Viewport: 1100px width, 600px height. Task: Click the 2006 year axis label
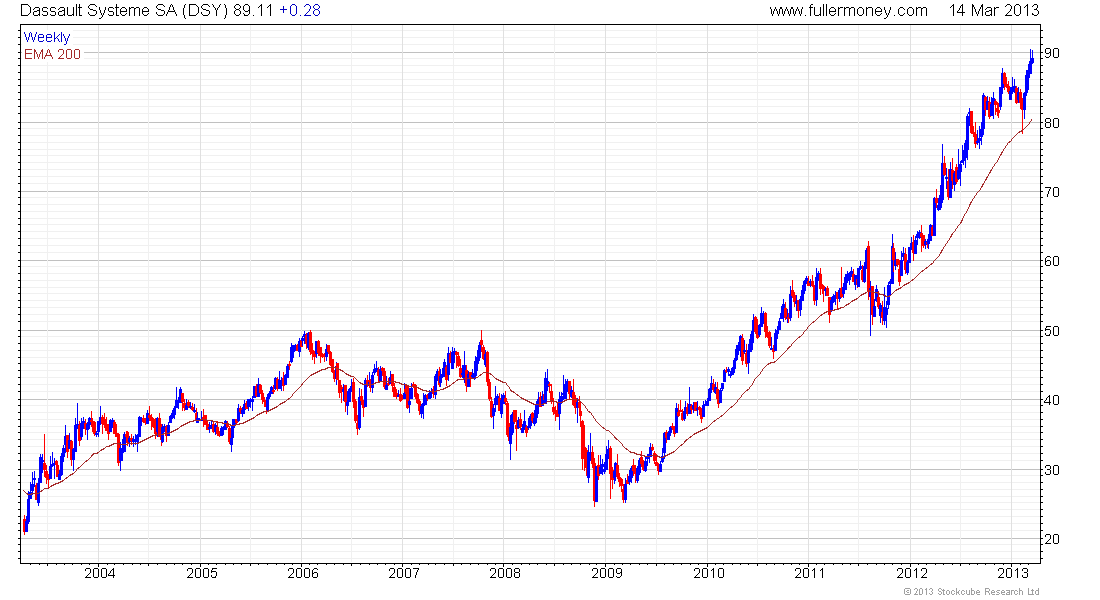pos(302,573)
